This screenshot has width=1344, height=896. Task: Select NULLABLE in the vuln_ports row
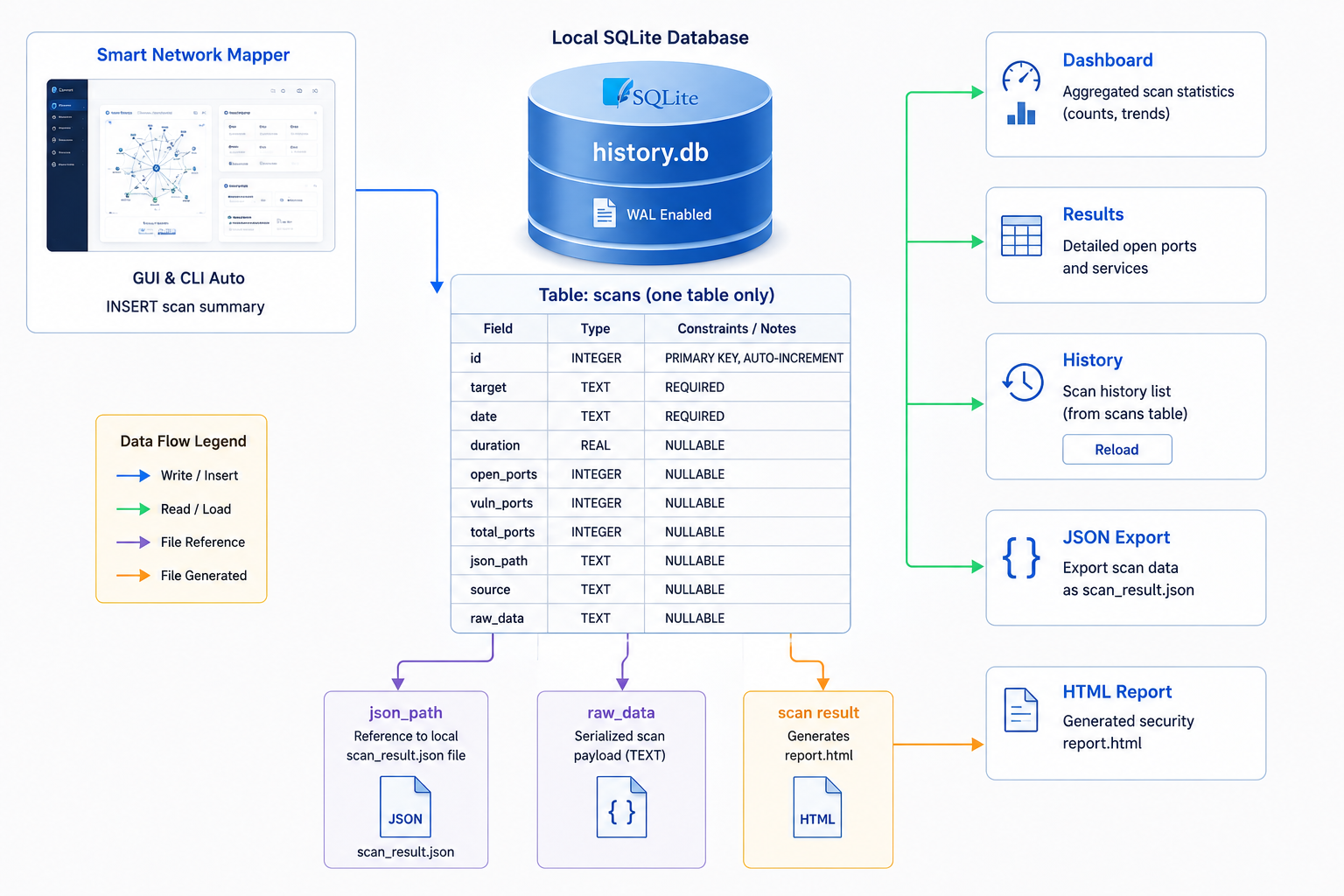695,503
